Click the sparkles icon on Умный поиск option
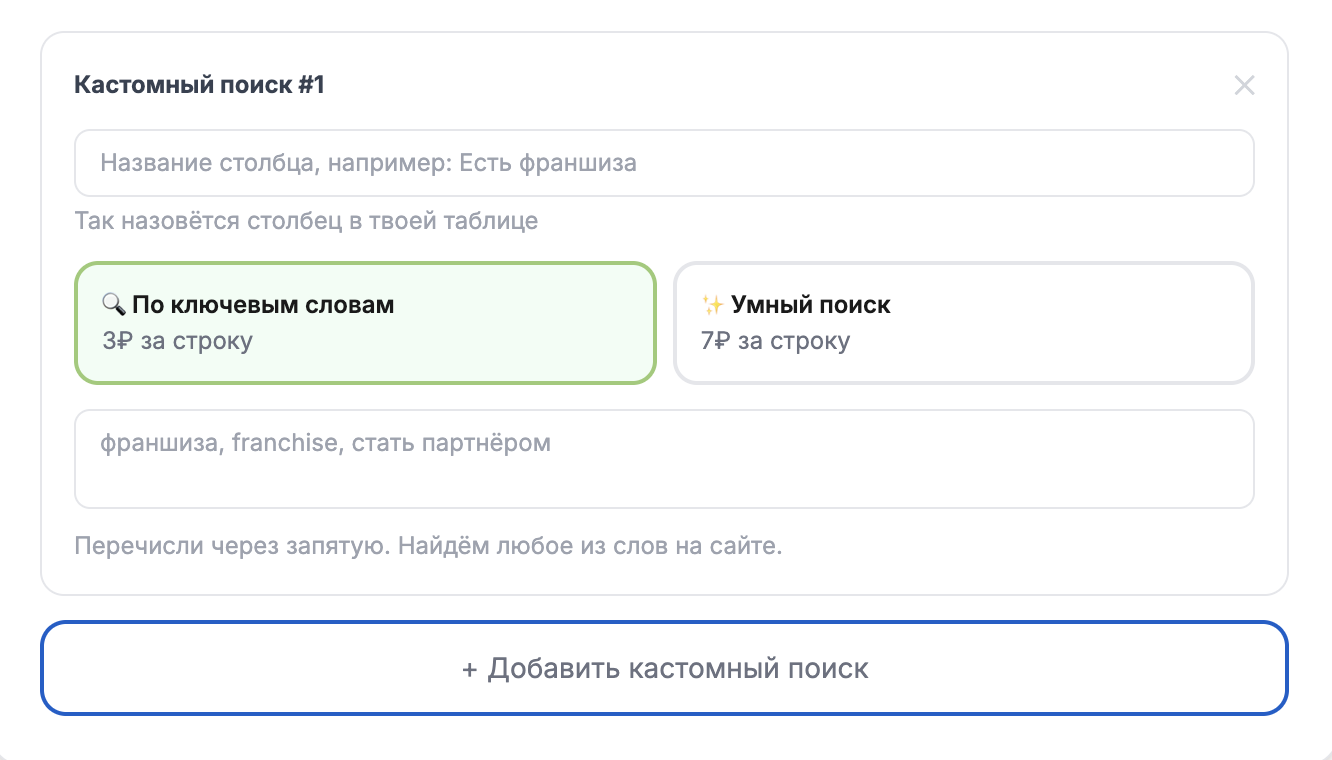This screenshot has height=760, width=1332. [x=713, y=304]
